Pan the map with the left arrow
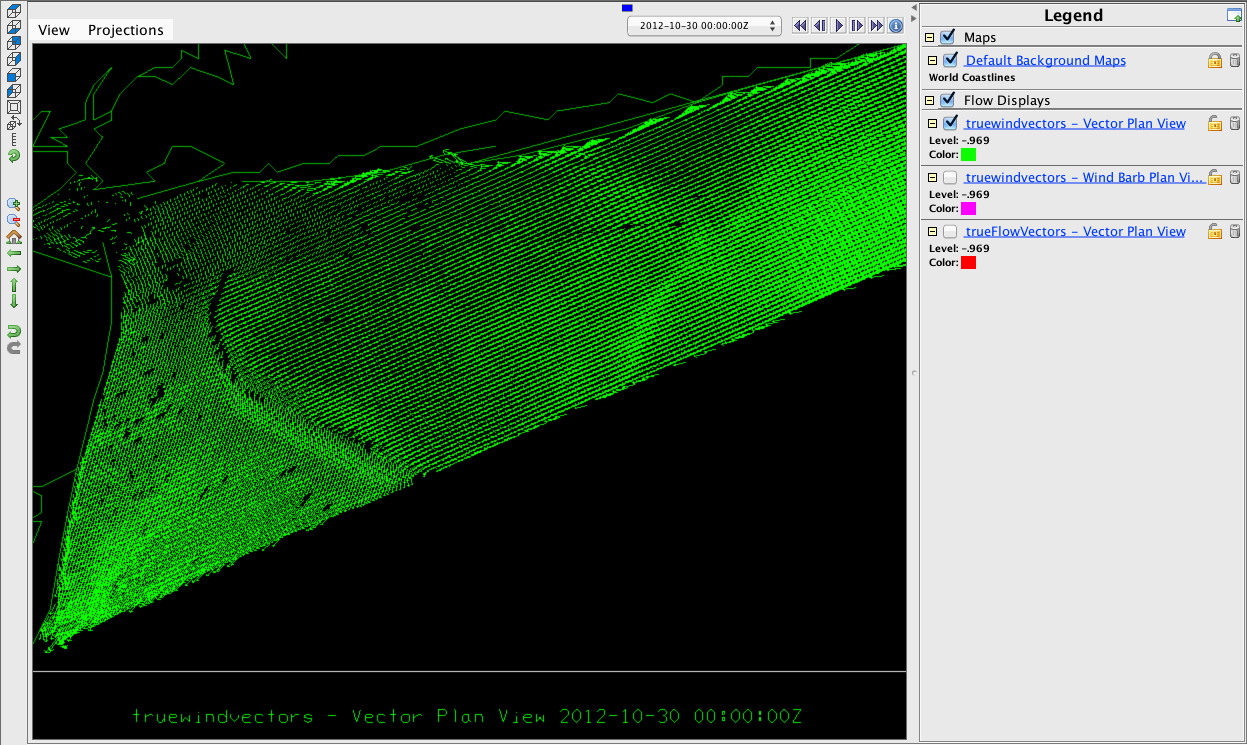The width and height of the screenshot is (1247, 745). tap(14, 253)
